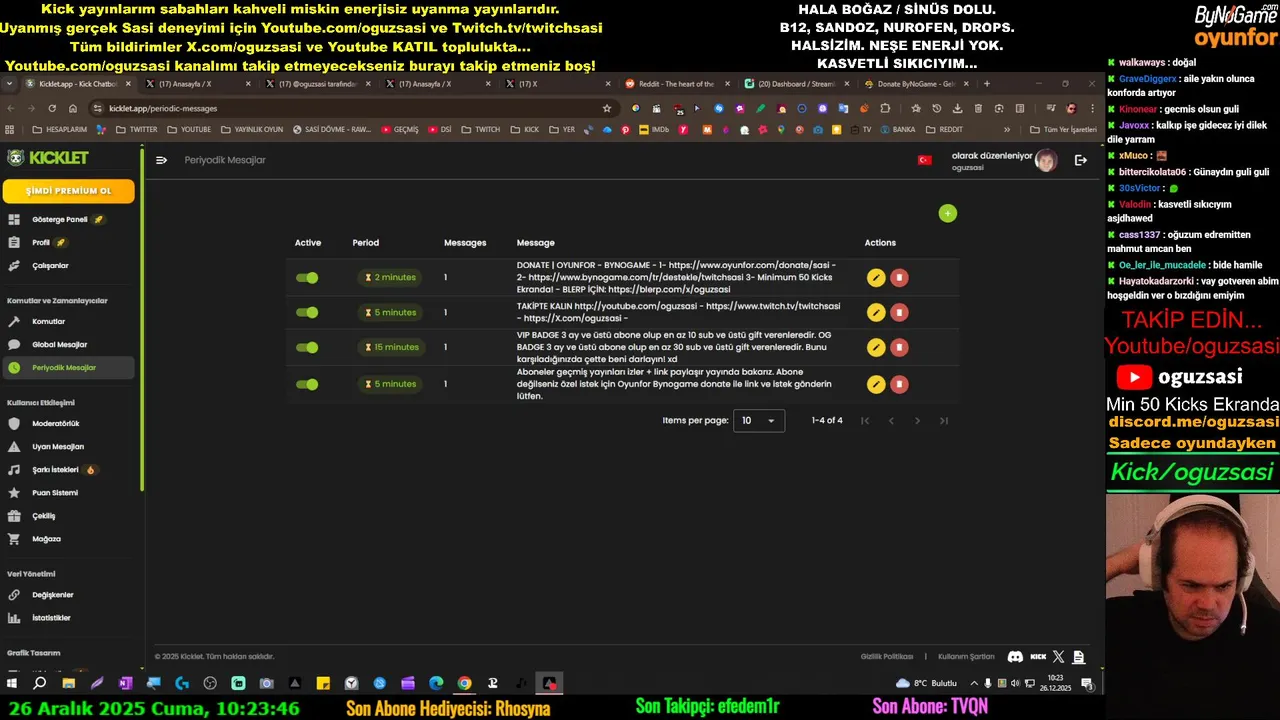
Task: Expand the Chrome tab search dropdown
Action: (x=10, y=84)
